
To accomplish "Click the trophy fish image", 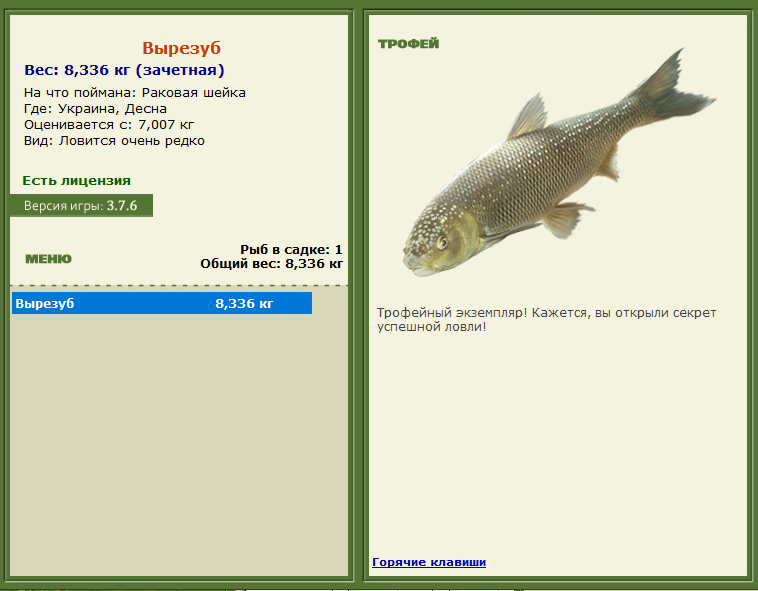I will coord(559,163).
